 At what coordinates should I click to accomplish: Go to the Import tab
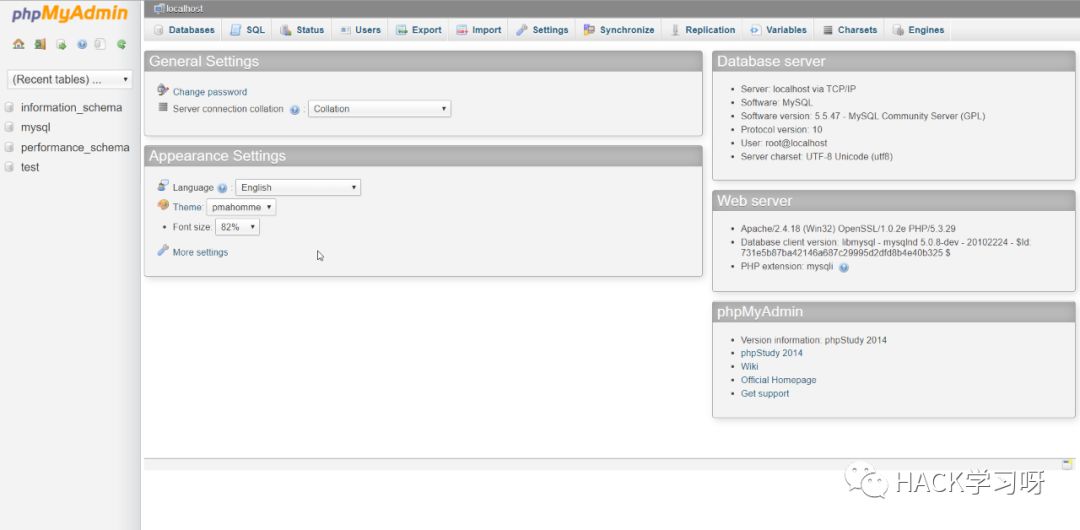coord(479,30)
